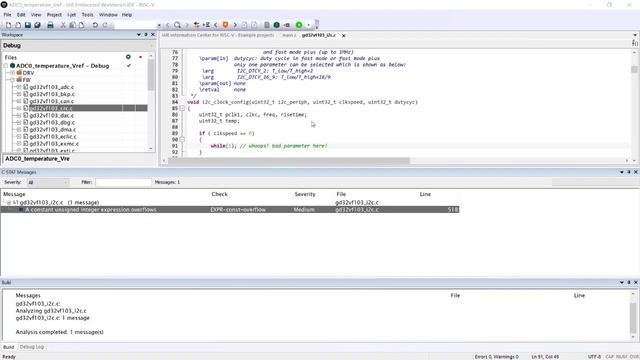Click the ADC0_temperature_Vre workspace tab
Screen dimensions: 640x360
coord(37,159)
